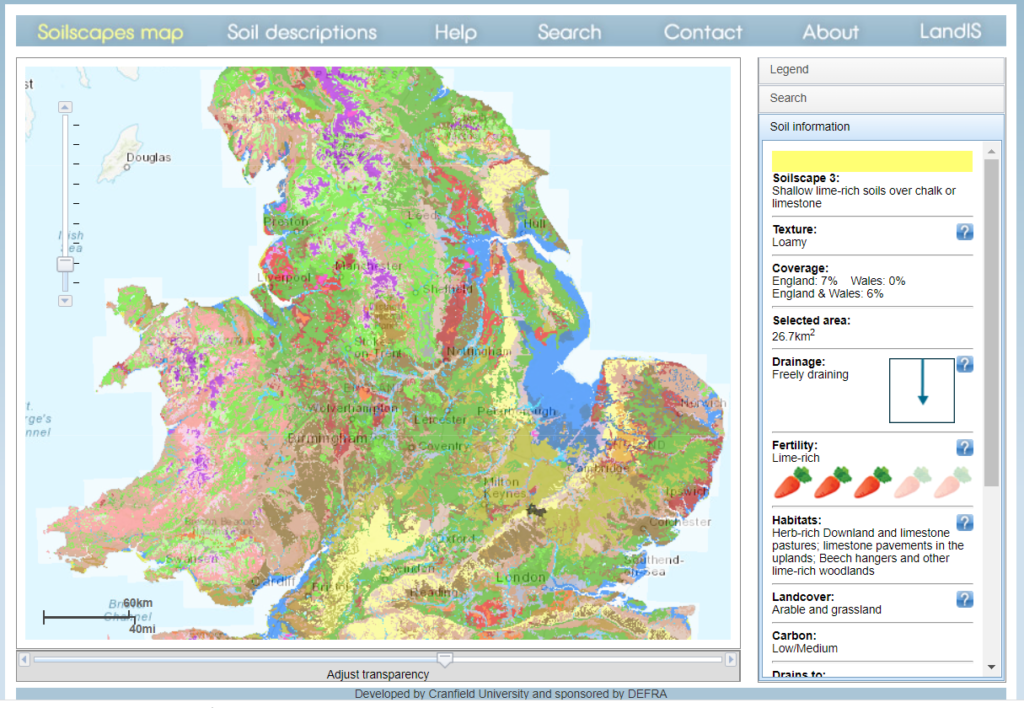Open help for Texture

pos(965,232)
